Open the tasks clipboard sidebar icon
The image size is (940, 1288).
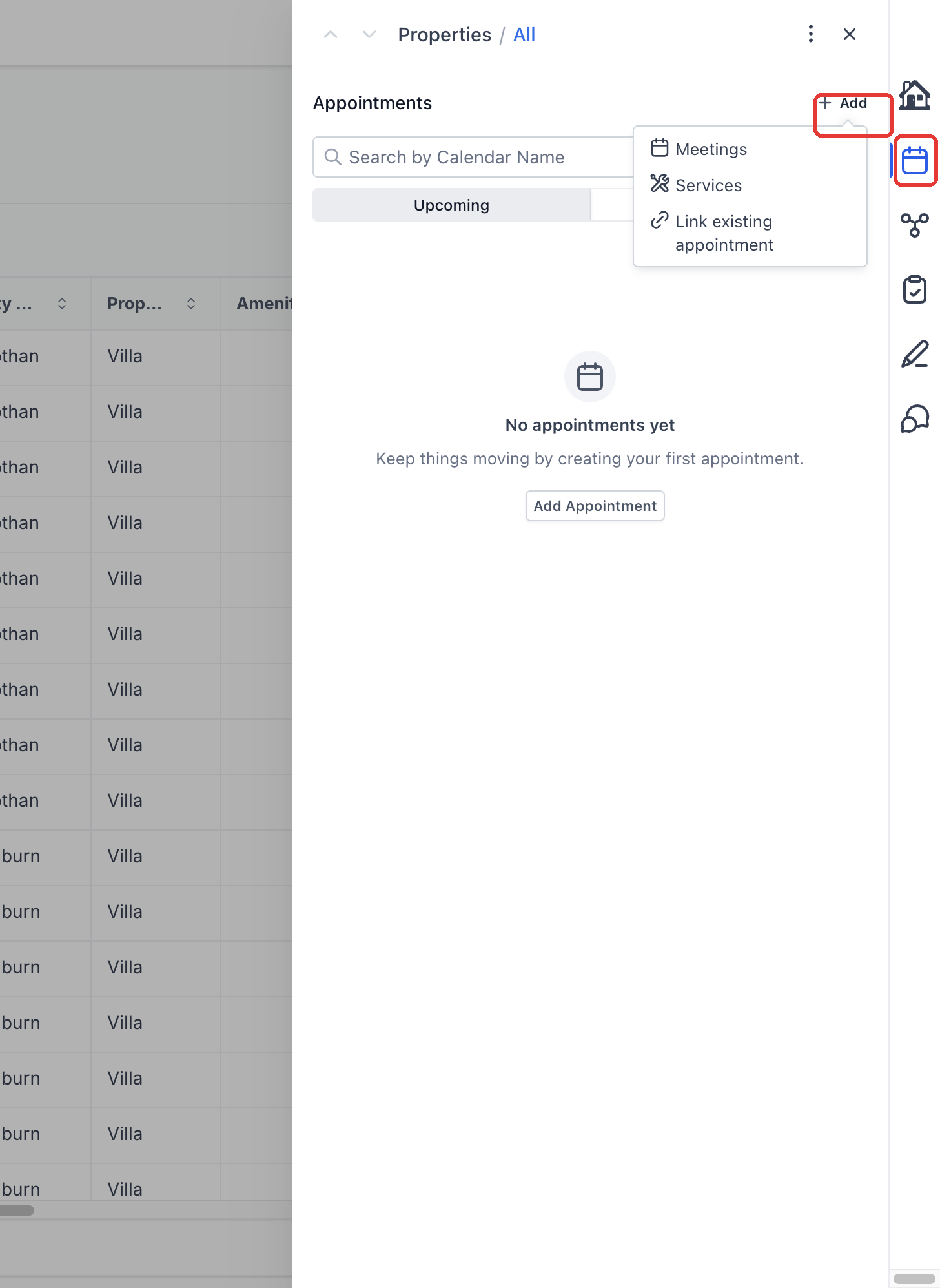tap(915, 289)
